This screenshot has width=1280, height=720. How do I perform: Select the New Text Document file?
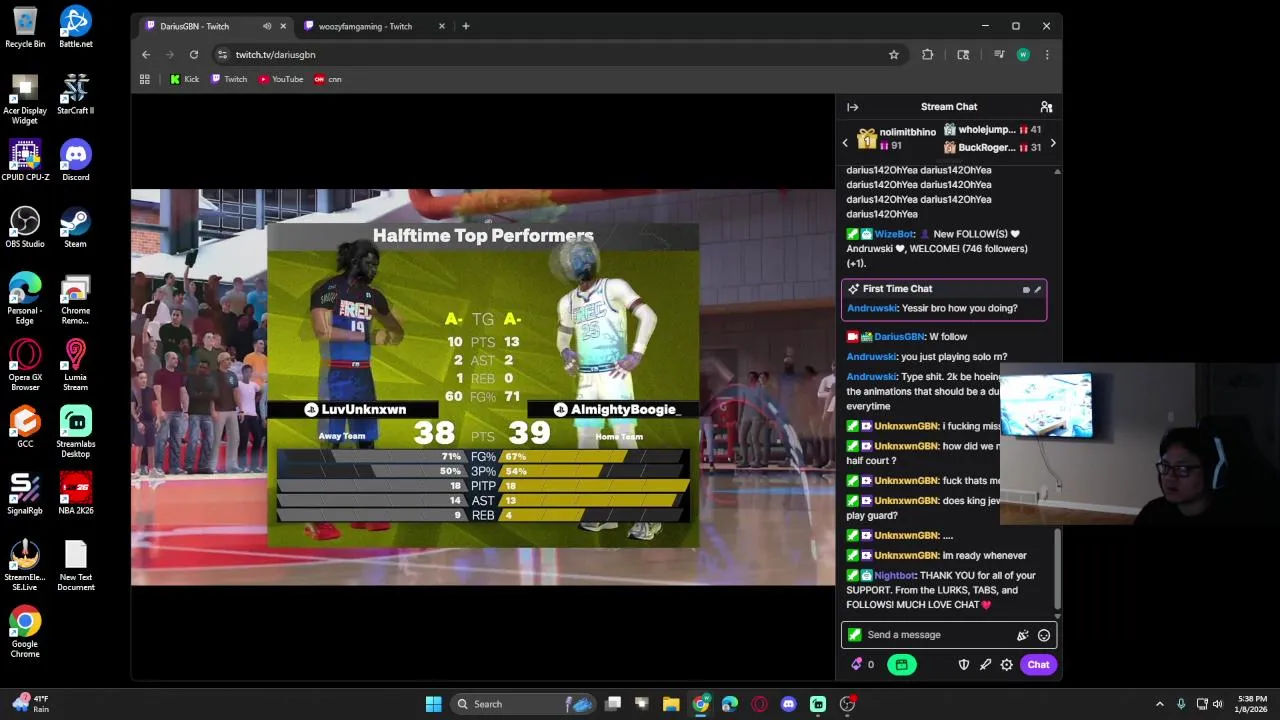(x=75, y=566)
